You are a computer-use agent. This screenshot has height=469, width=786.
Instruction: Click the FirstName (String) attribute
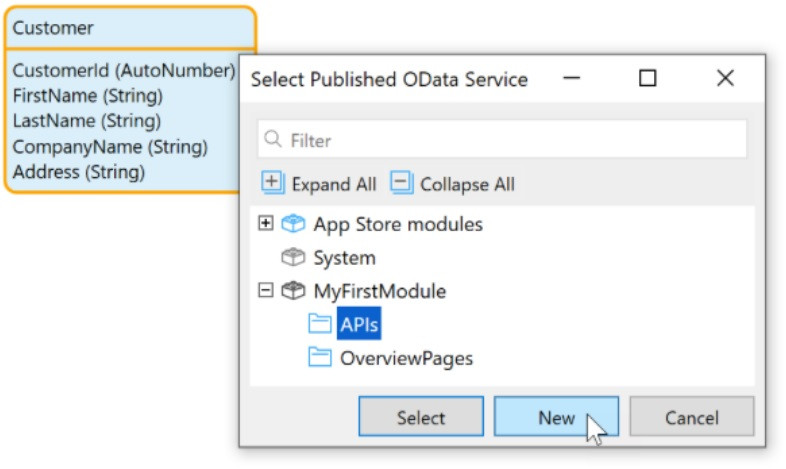(87, 96)
